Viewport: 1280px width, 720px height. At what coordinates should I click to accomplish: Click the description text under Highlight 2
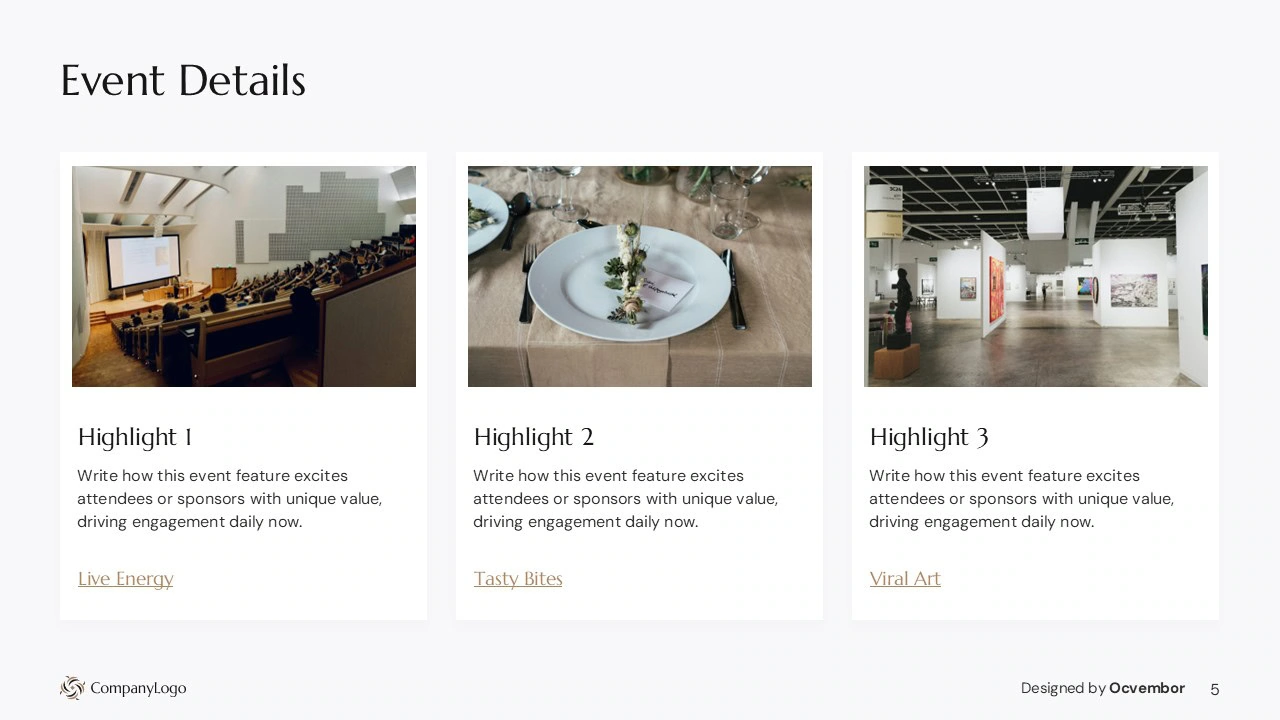626,499
